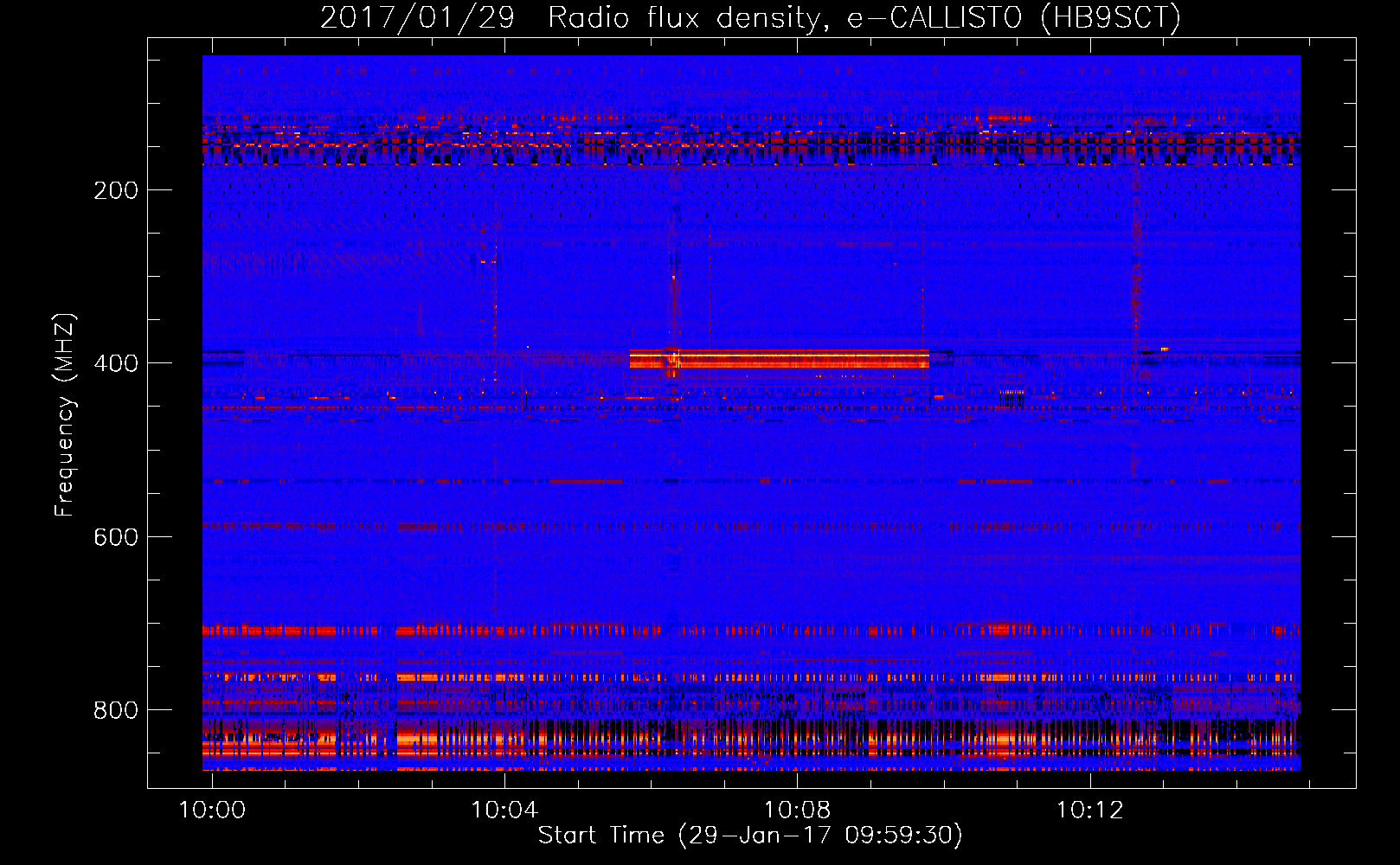Click the Start Time axis label

(x=750, y=836)
